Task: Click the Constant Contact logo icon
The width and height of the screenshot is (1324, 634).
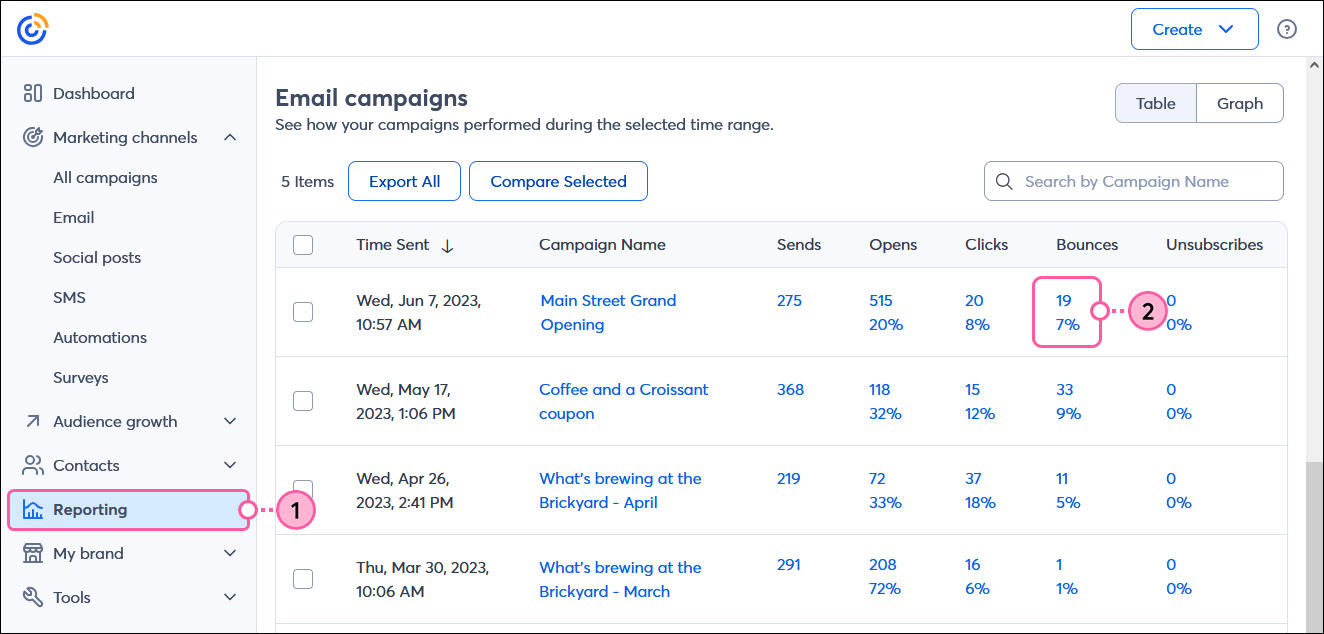Action: (x=32, y=29)
